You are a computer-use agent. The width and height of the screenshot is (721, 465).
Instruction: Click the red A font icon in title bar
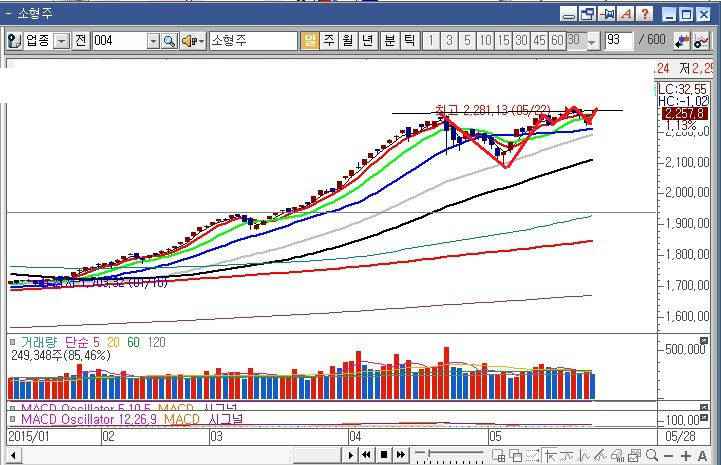[x=626, y=14]
